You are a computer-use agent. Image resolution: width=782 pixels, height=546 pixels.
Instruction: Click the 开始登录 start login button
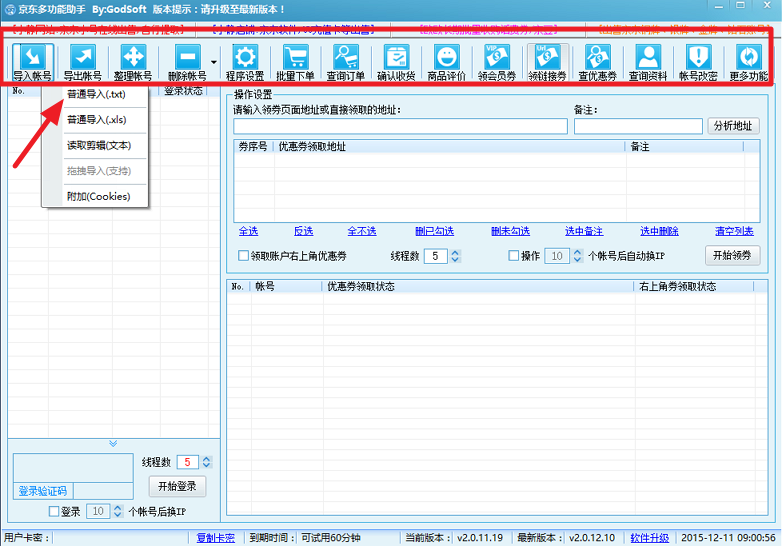[x=177, y=486]
